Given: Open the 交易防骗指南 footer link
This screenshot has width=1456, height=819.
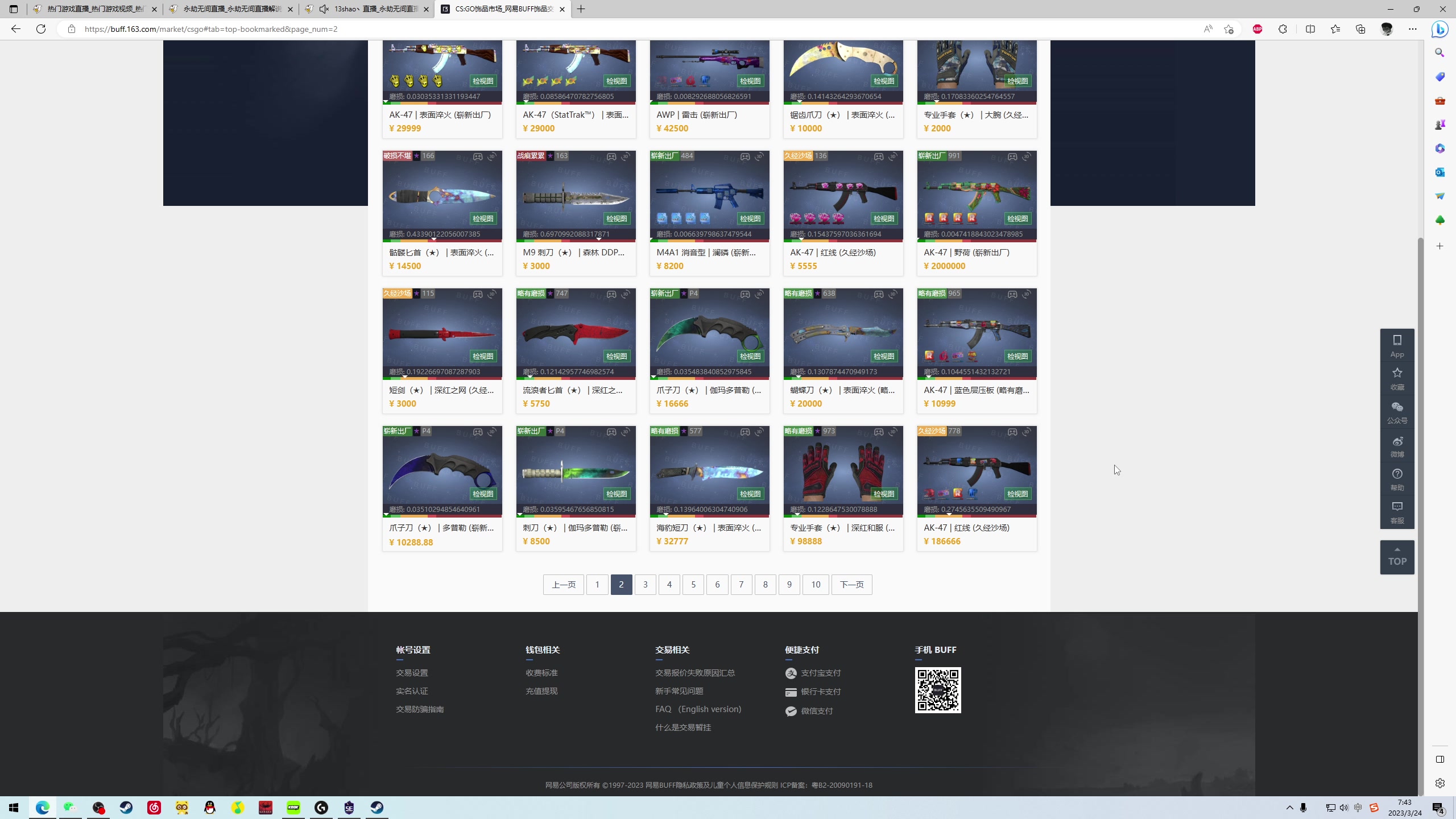Looking at the screenshot, I should point(420,709).
